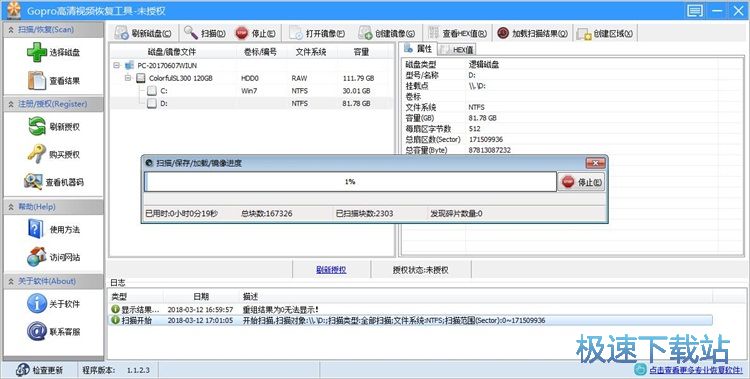This screenshot has width=750, height=379.
Task: Click the 停止 button in the toolbar
Action: click(x=255, y=33)
